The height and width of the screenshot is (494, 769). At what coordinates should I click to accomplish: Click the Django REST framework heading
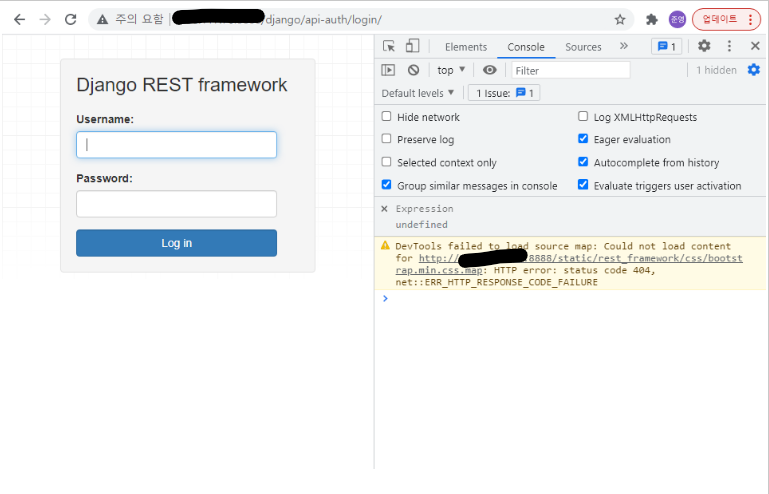tap(182, 85)
